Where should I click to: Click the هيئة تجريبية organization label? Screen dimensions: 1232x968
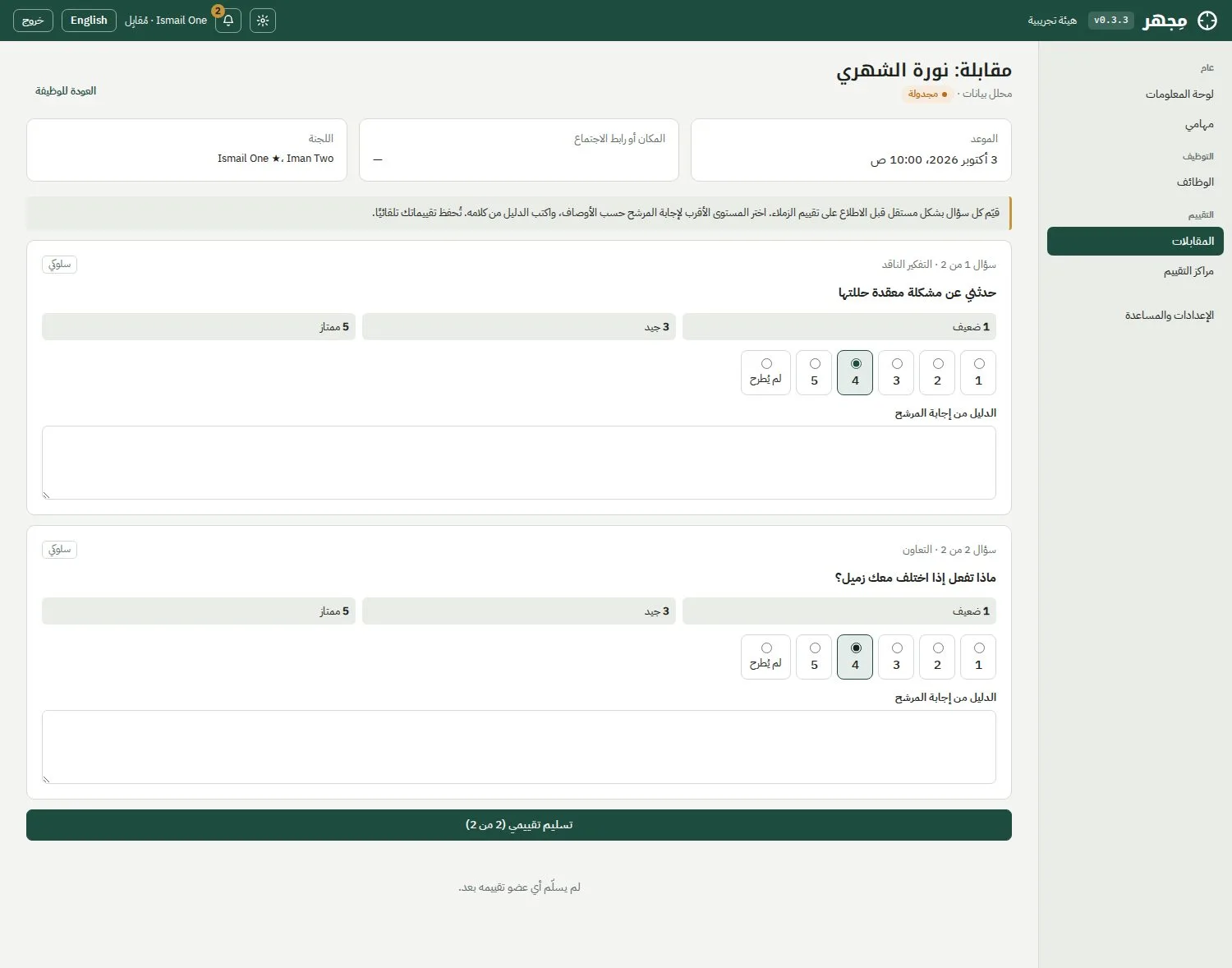1052,21
